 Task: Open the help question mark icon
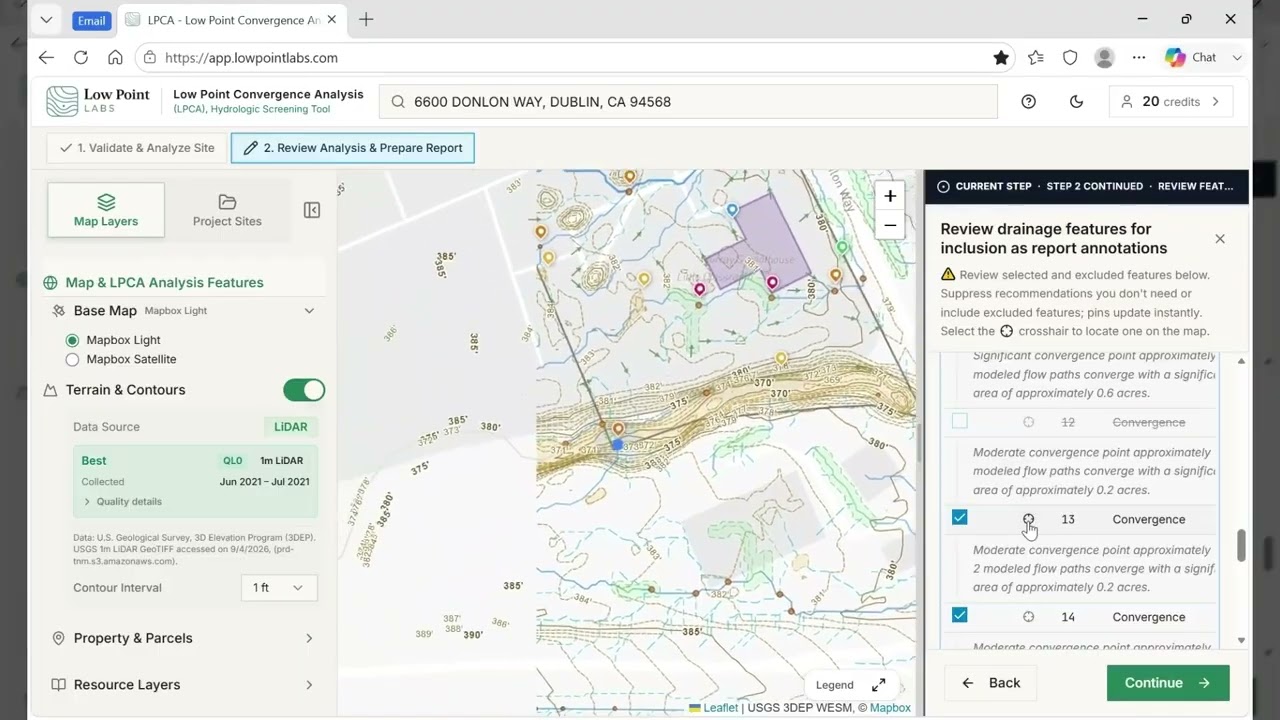[1029, 101]
